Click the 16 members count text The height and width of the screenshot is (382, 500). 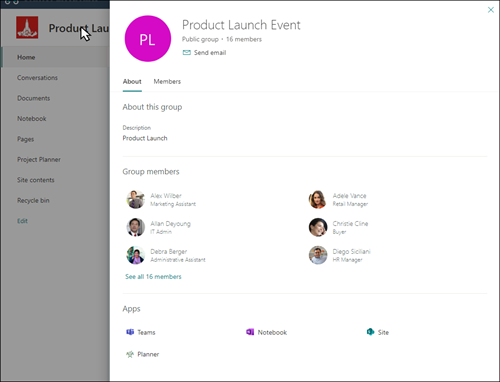coord(244,39)
